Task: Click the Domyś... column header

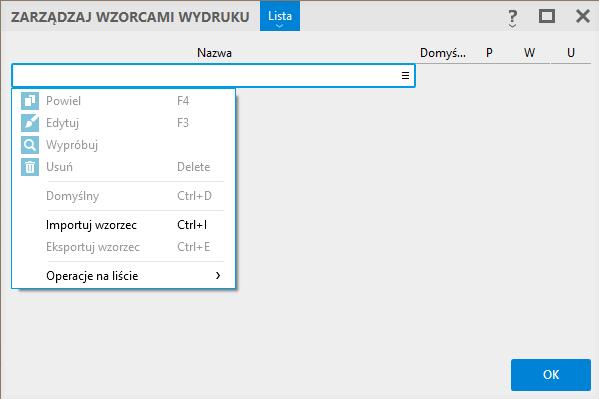Action: pyautogui.click(x=443, y=53)
